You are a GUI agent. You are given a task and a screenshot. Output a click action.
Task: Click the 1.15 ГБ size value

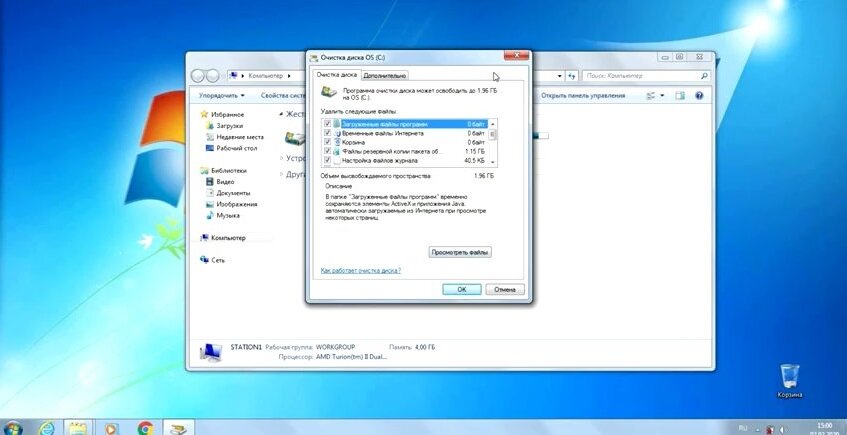point(474,151)
